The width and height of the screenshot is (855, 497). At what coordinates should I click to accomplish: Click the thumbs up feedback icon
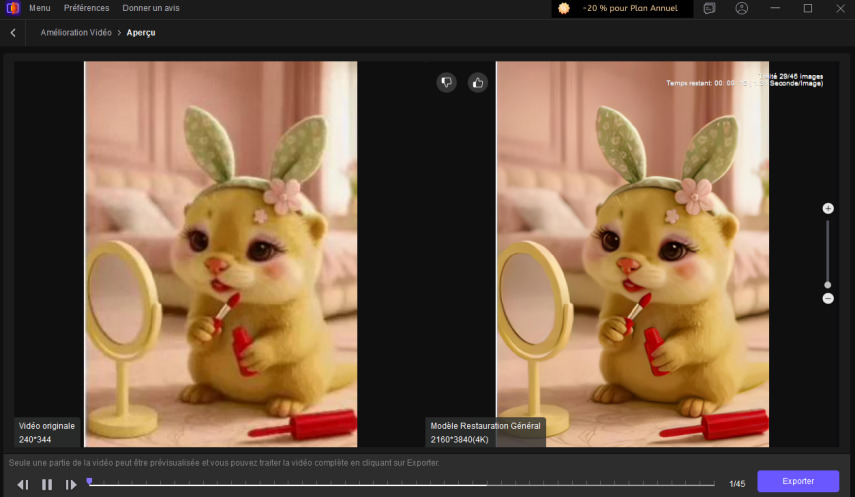[478, 83]
